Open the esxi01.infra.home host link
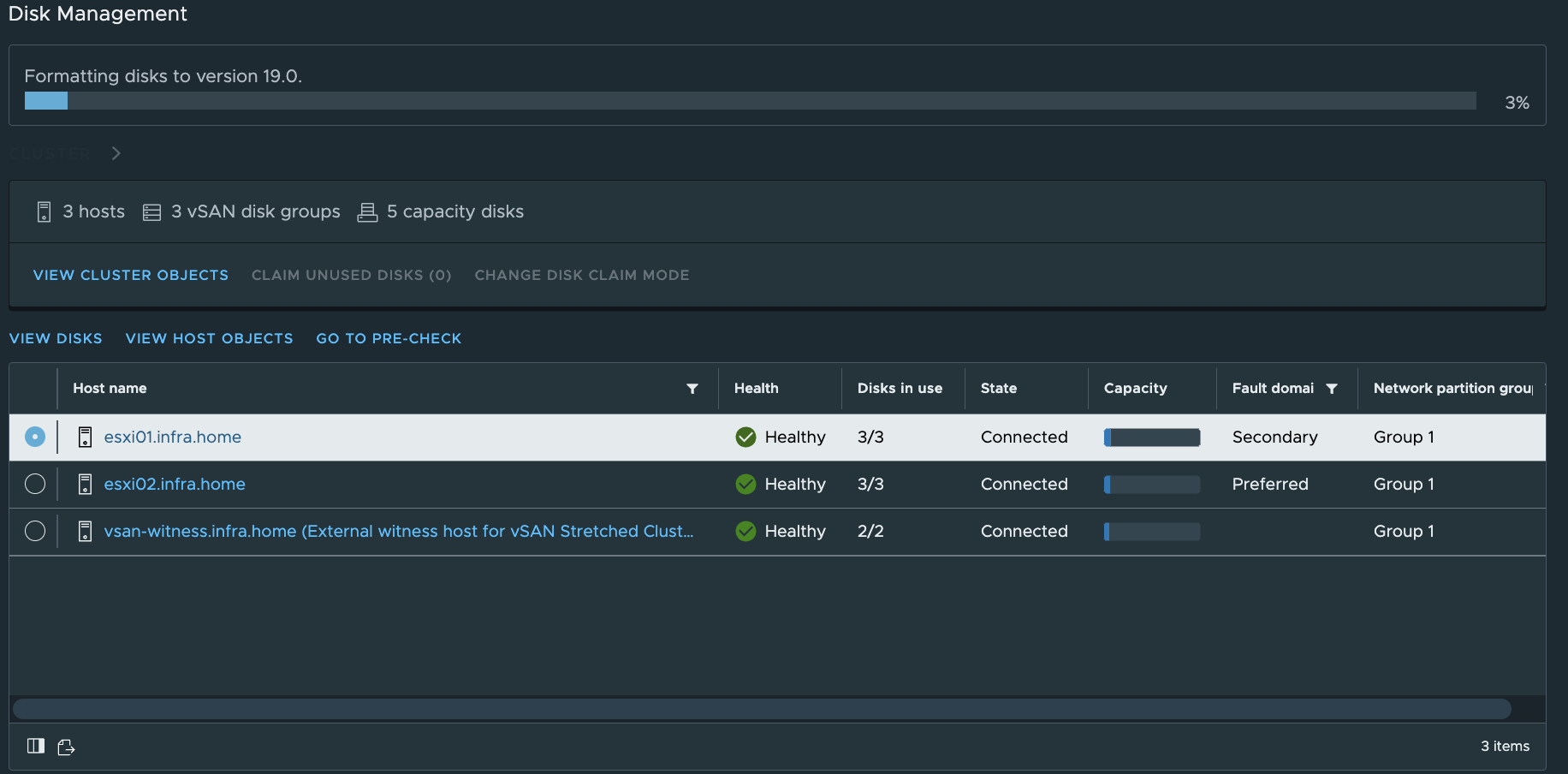This screenshot has width=1568, height=774. pyautogui.click(x=172, y=437)
